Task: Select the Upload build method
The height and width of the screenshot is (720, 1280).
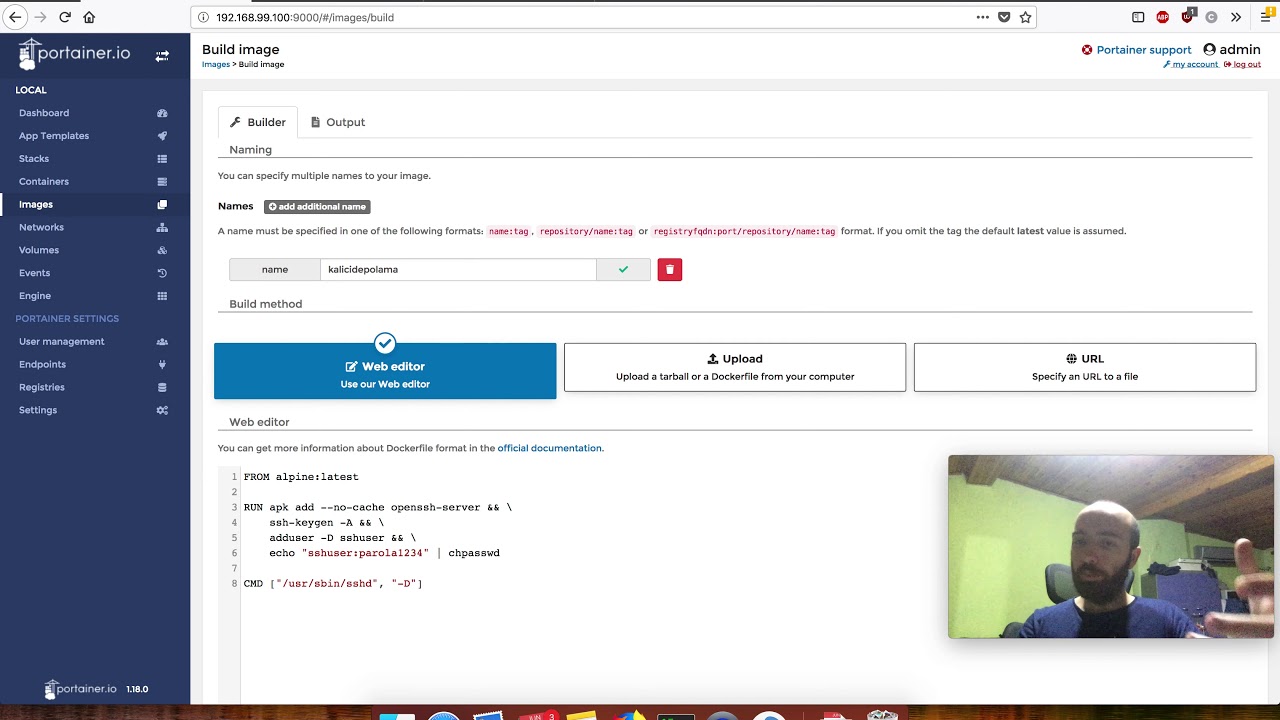Action: coord(735,367)
